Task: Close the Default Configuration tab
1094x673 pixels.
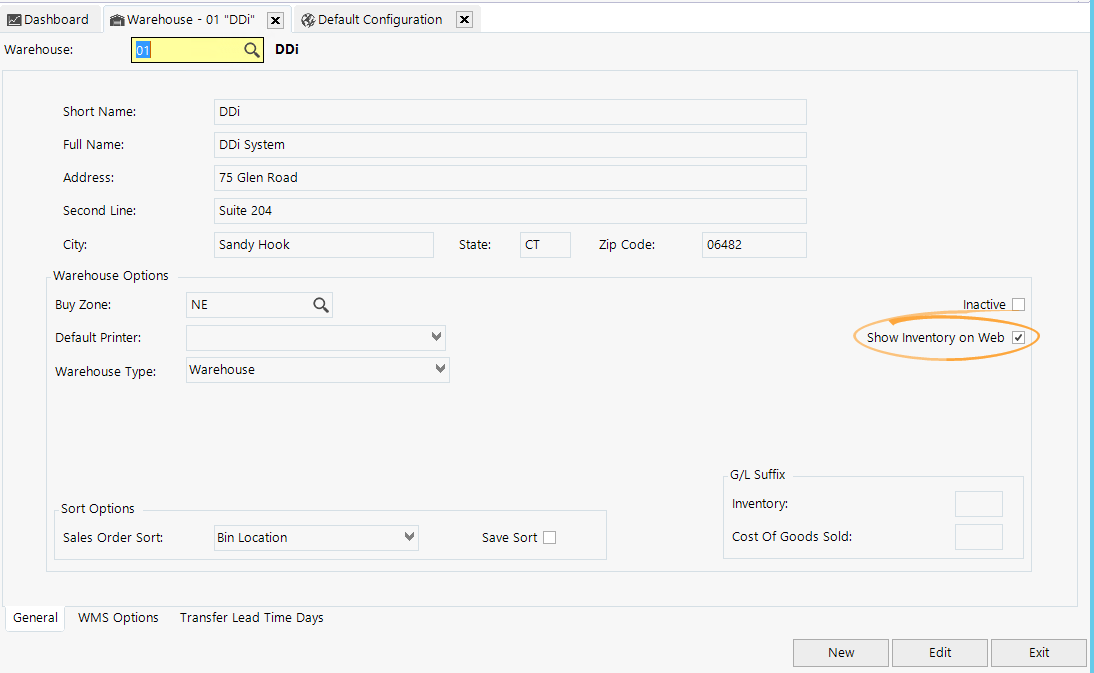Action: click(463, 19)
